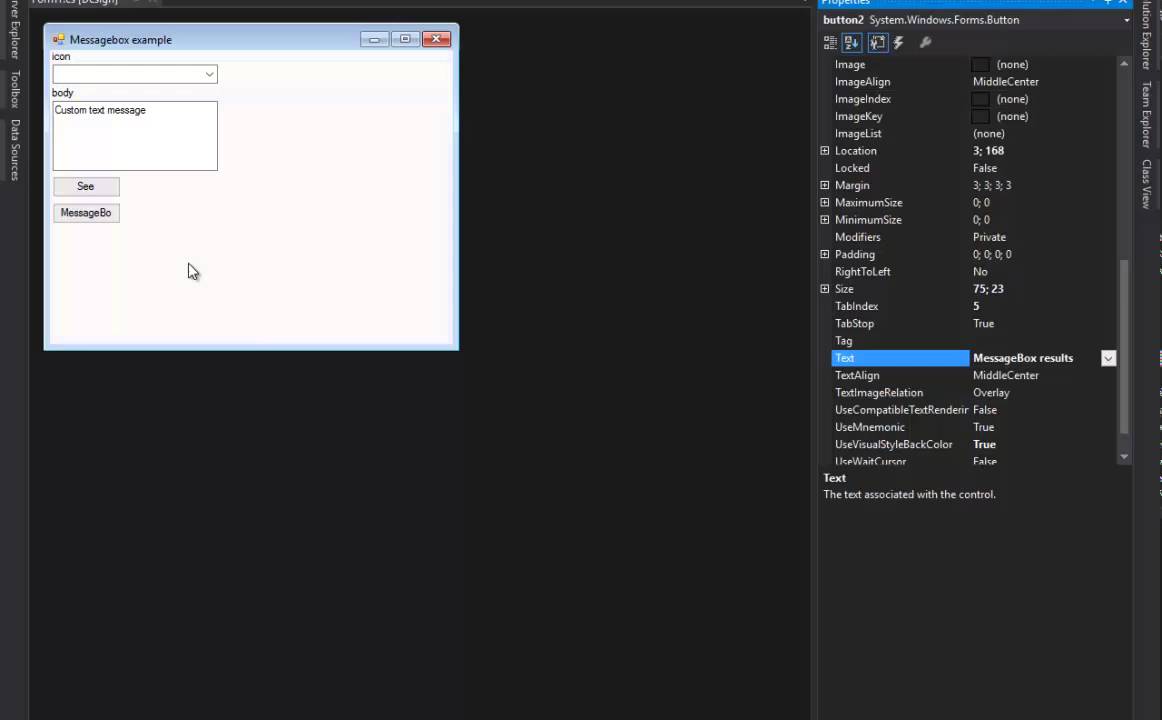Expand the MaximumSize property
Screen dimensions: 1162x720
point(825,202)
